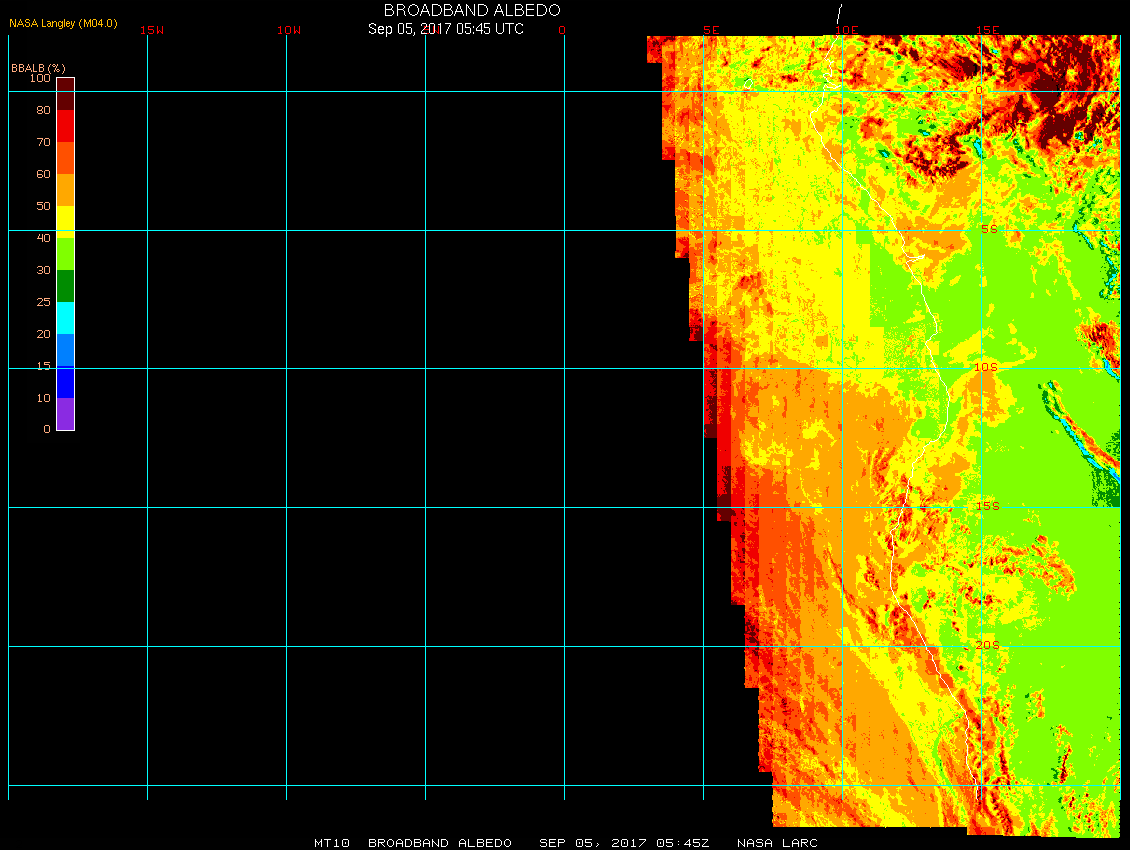Screen dimensions: 1130x850
Task: Click the 10S latitude label
Action: (986, 367)
